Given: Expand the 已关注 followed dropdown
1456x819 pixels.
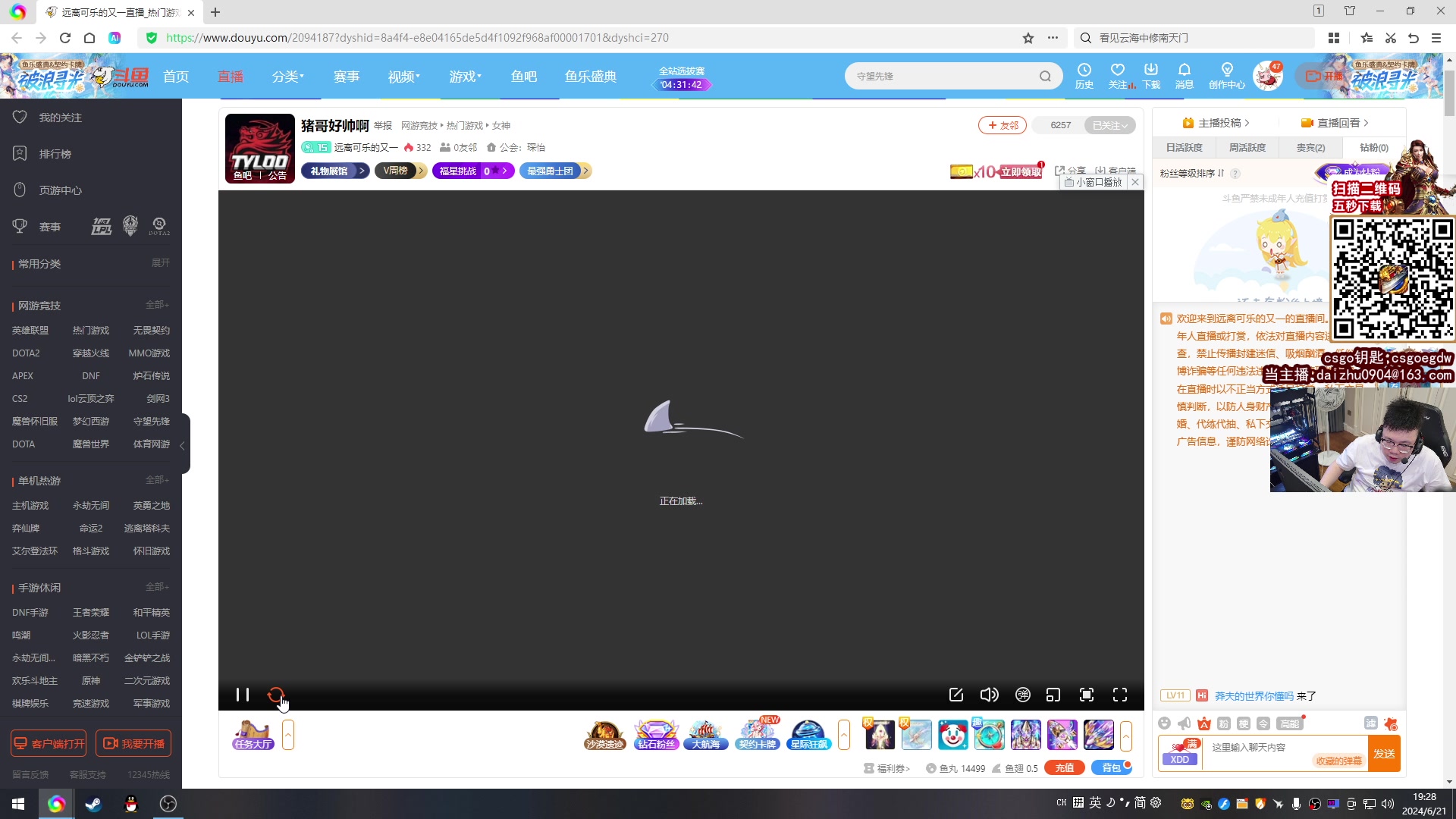Looking at the screenshot, I should 1110,125.
